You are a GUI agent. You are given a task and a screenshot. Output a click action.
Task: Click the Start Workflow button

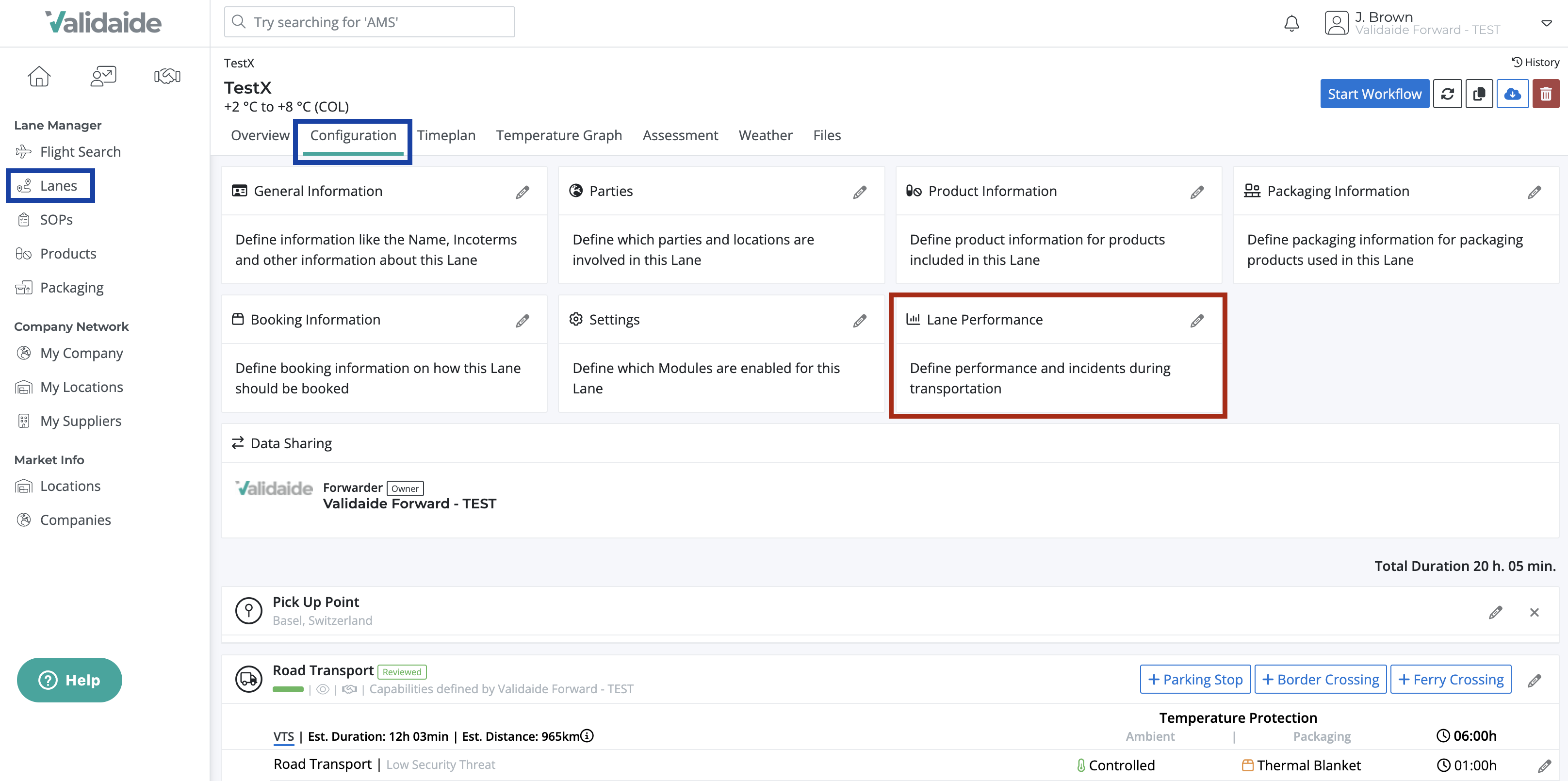pos(1374,93)
